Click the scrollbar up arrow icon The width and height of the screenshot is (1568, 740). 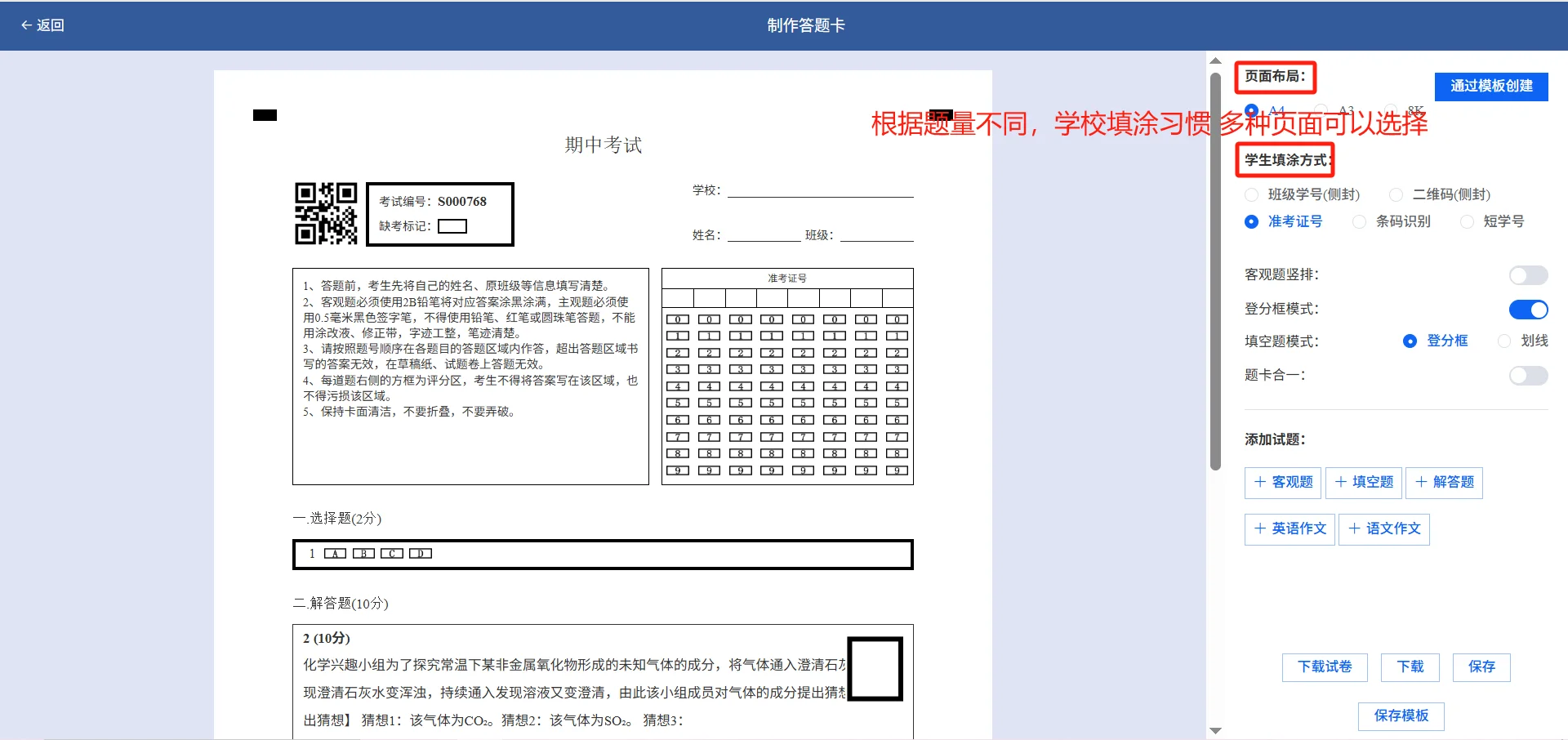(x=1216, y=60)
